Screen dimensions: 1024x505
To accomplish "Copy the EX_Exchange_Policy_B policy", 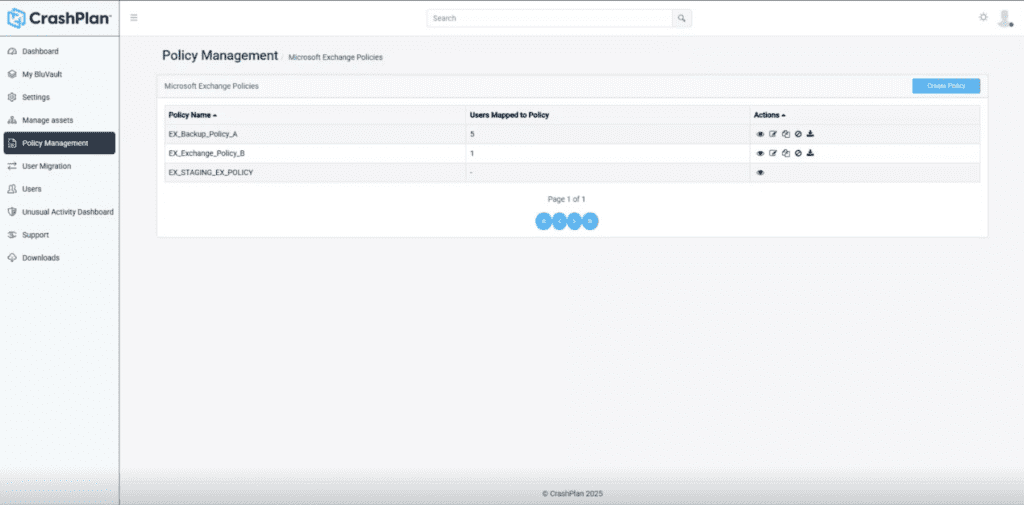I will point(786,154).
